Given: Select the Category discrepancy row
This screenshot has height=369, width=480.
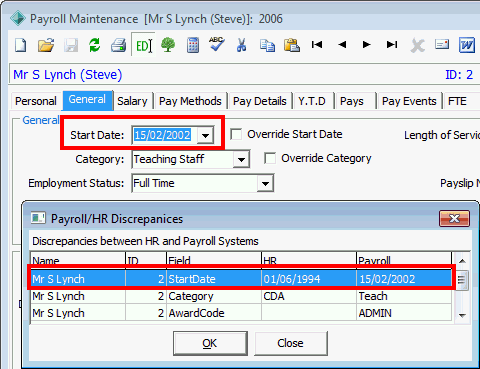Looking at the screenshot, I should point(241,296).
